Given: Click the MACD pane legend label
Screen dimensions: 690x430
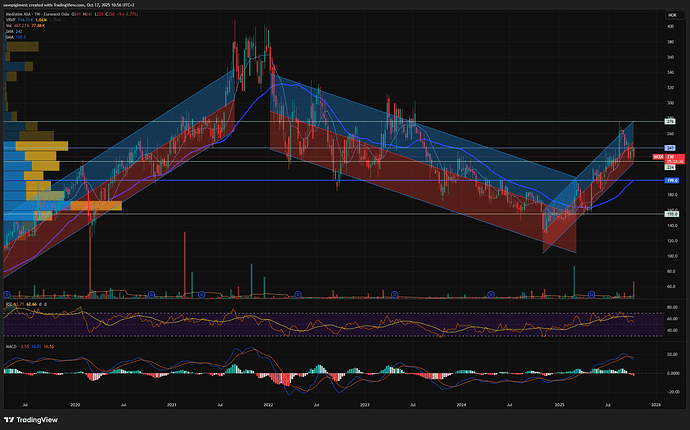Looking at the screenshot, I should pos(10,346).
